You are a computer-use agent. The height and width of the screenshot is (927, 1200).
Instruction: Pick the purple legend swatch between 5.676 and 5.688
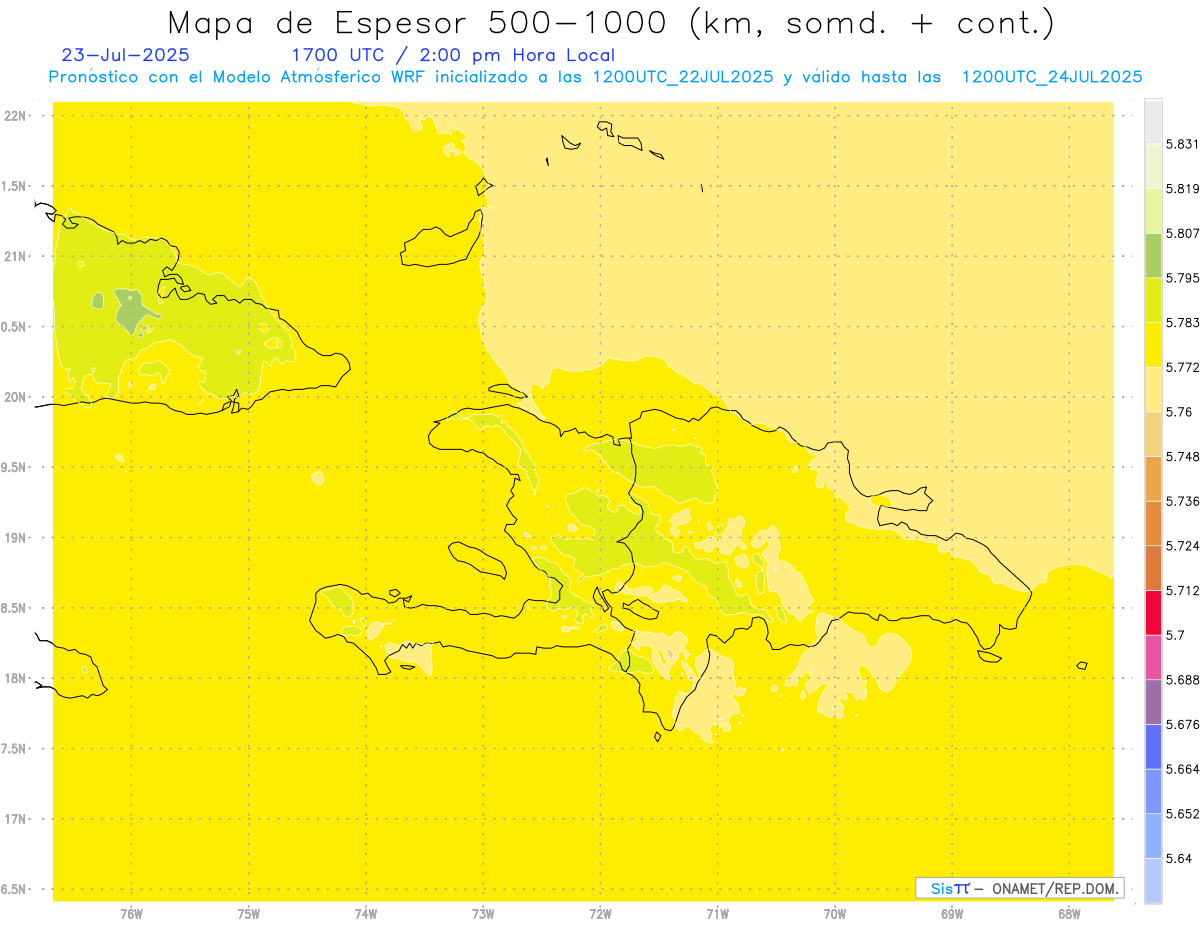[x=1153, y=702]
